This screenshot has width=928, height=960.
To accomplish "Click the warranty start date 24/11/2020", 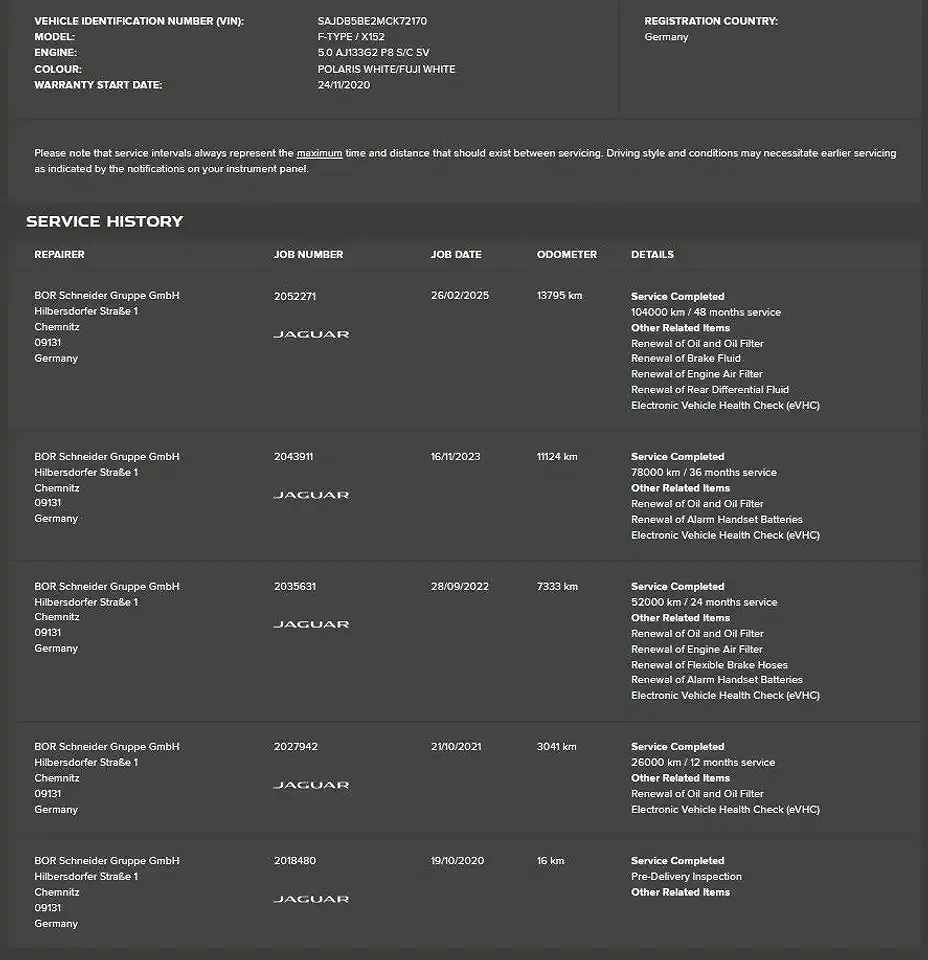I will click(344, 85).
